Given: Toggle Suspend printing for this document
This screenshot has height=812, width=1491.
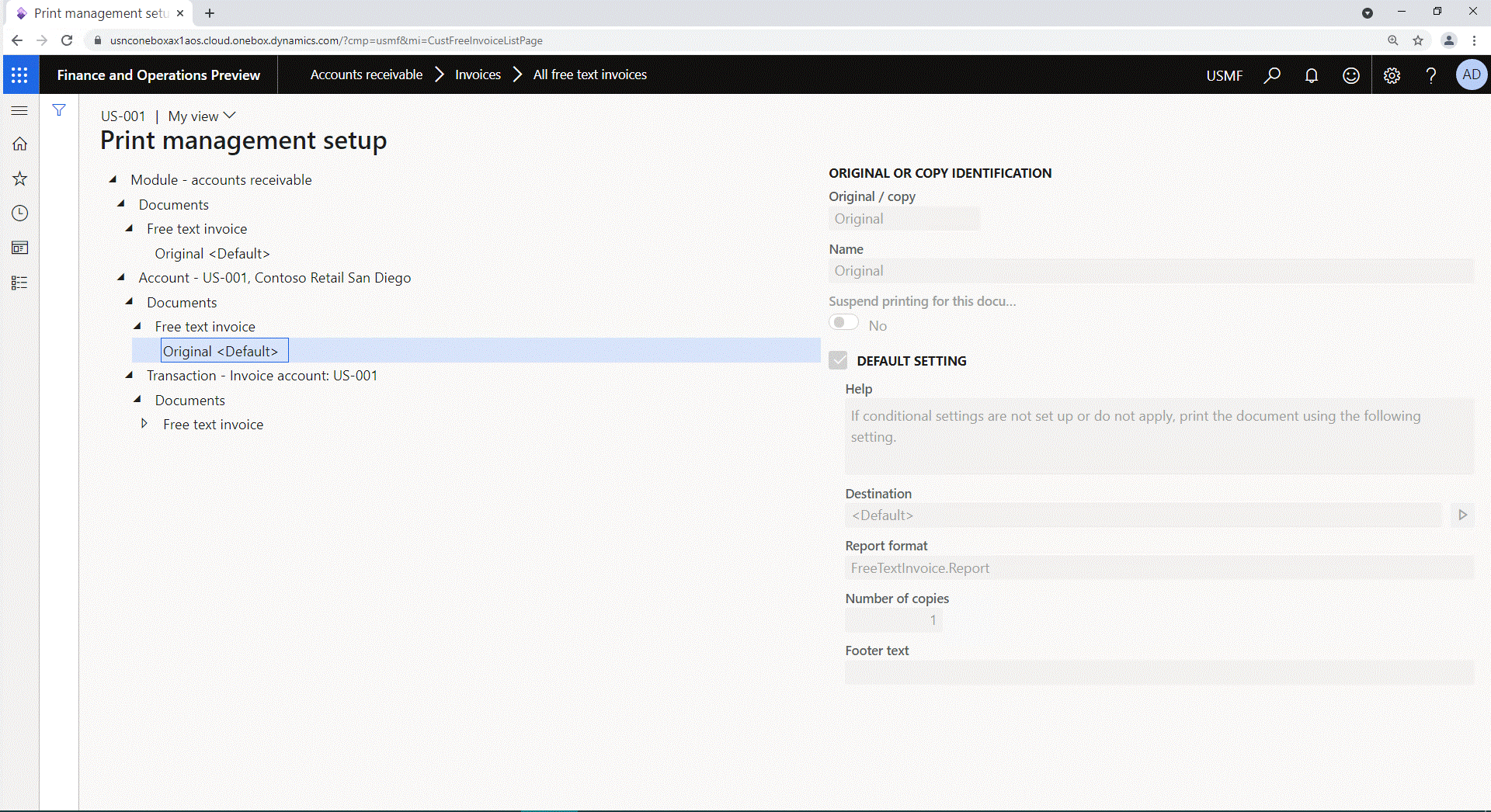Looking at the screenshot, I should (x=843, y=323).
